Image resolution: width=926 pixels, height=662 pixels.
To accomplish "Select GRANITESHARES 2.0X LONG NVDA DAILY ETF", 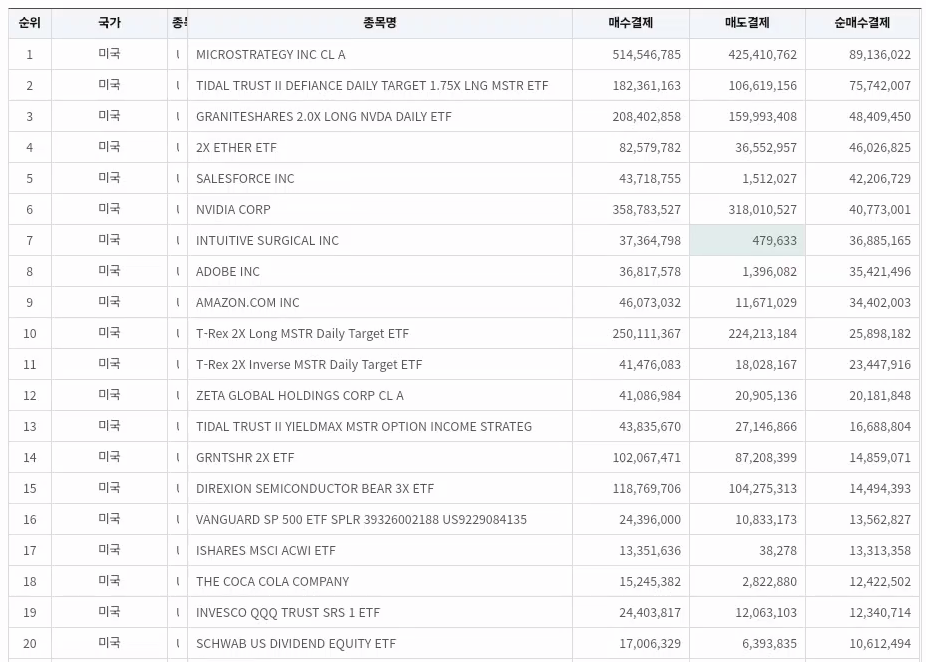I will coord(324,117).
